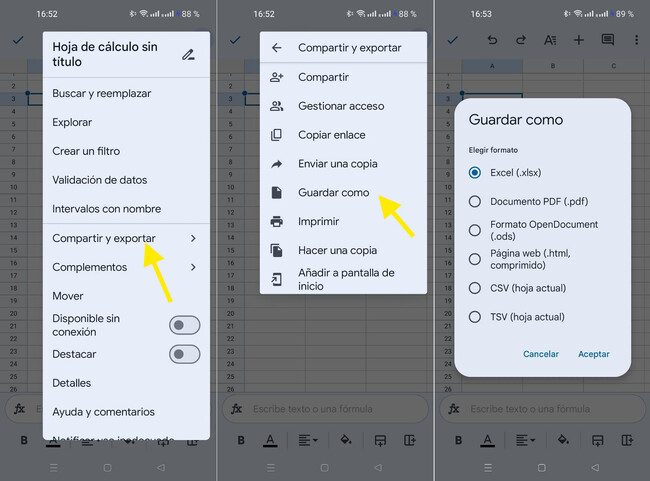Expand the Compartir y exportar submenu chevron
This screenshot has height=481, width=650.
click(x=193, y=238)
